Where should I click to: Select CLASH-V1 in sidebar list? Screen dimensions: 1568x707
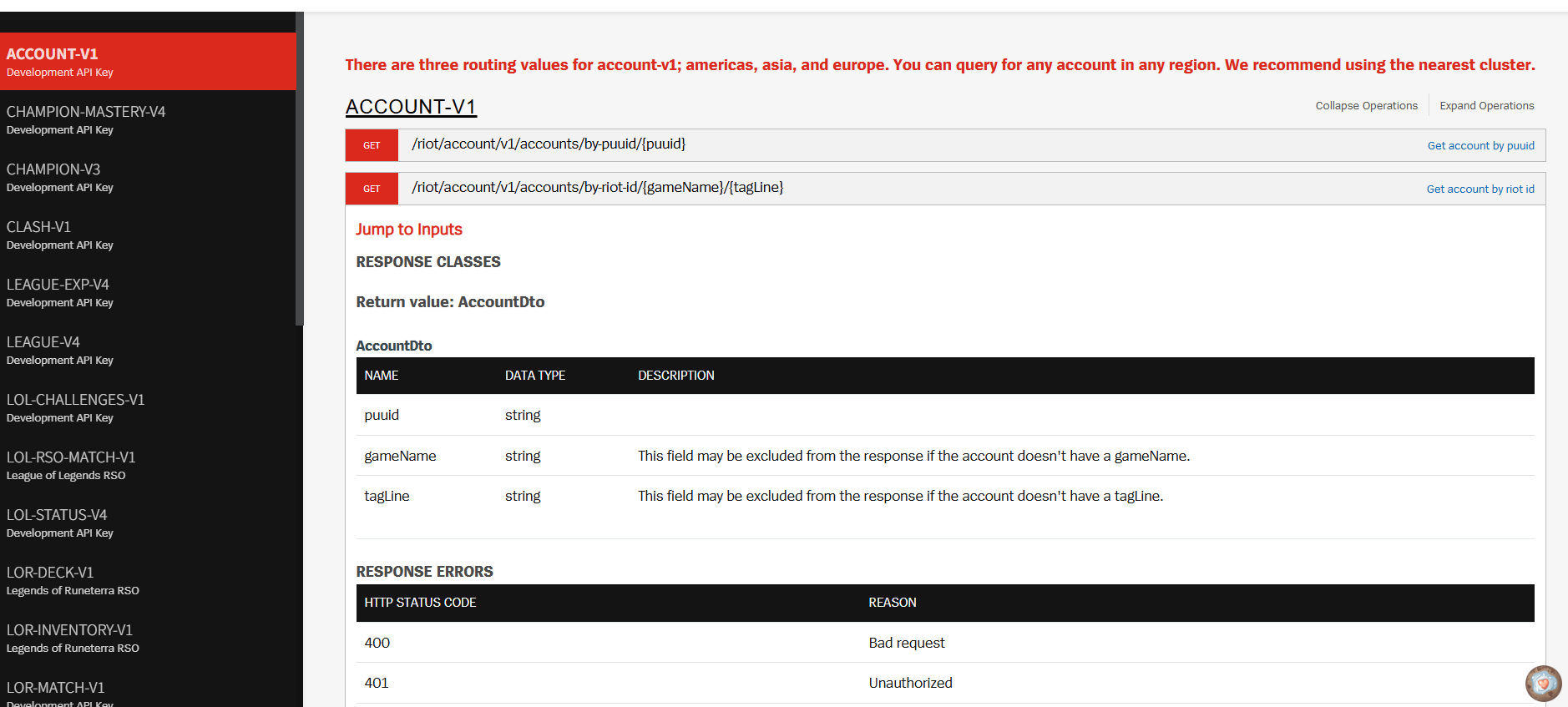tap(148, 235)
